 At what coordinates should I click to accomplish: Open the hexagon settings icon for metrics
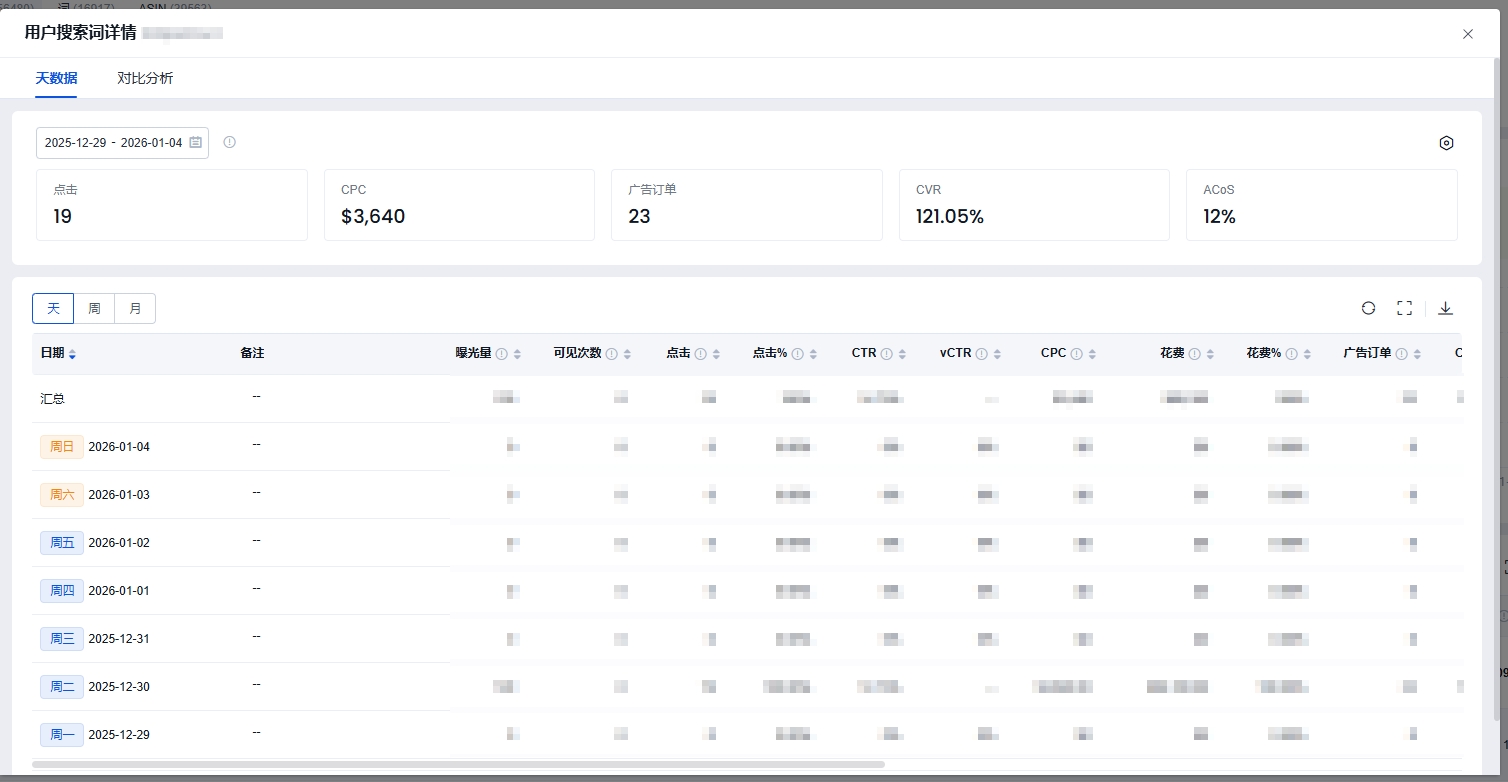tap(1446, 143)
